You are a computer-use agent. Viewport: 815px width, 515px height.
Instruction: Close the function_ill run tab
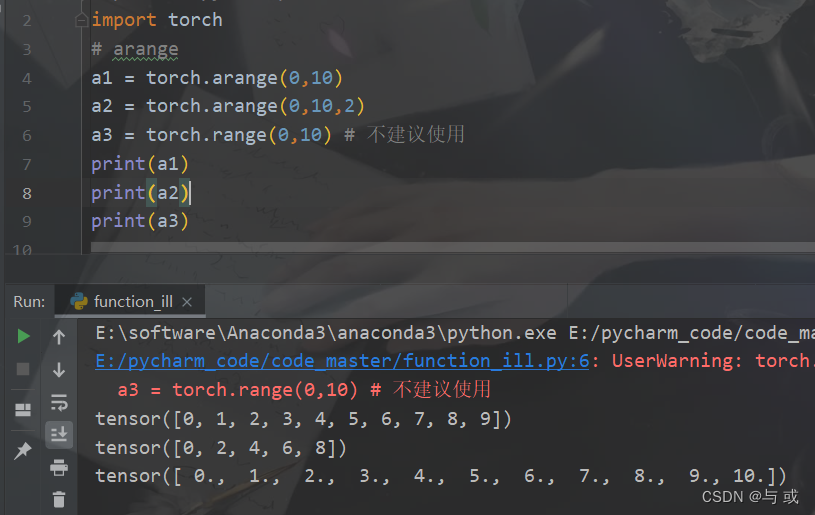point(187,302)
